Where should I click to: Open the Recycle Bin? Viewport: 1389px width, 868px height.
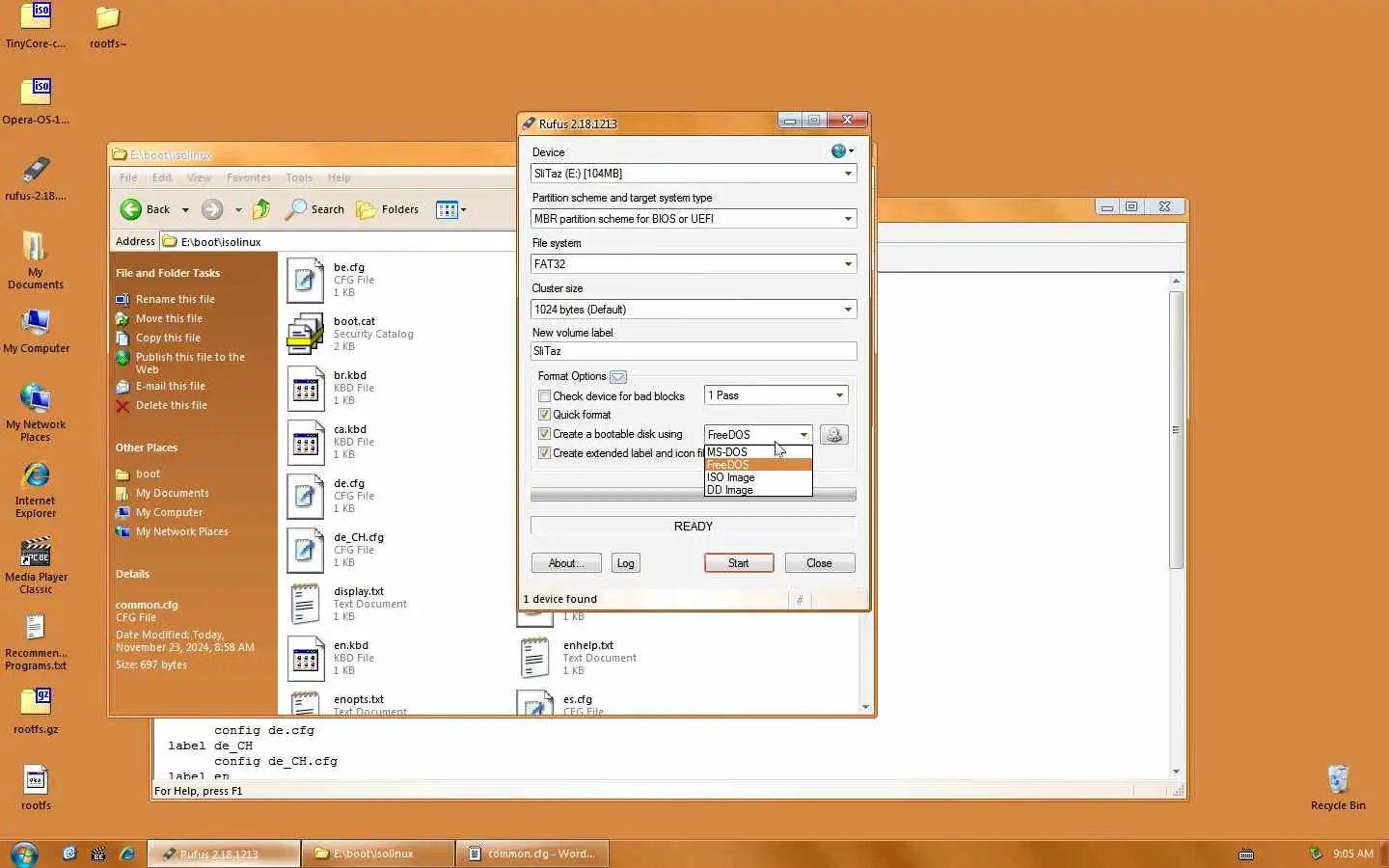pos(1338,788)
